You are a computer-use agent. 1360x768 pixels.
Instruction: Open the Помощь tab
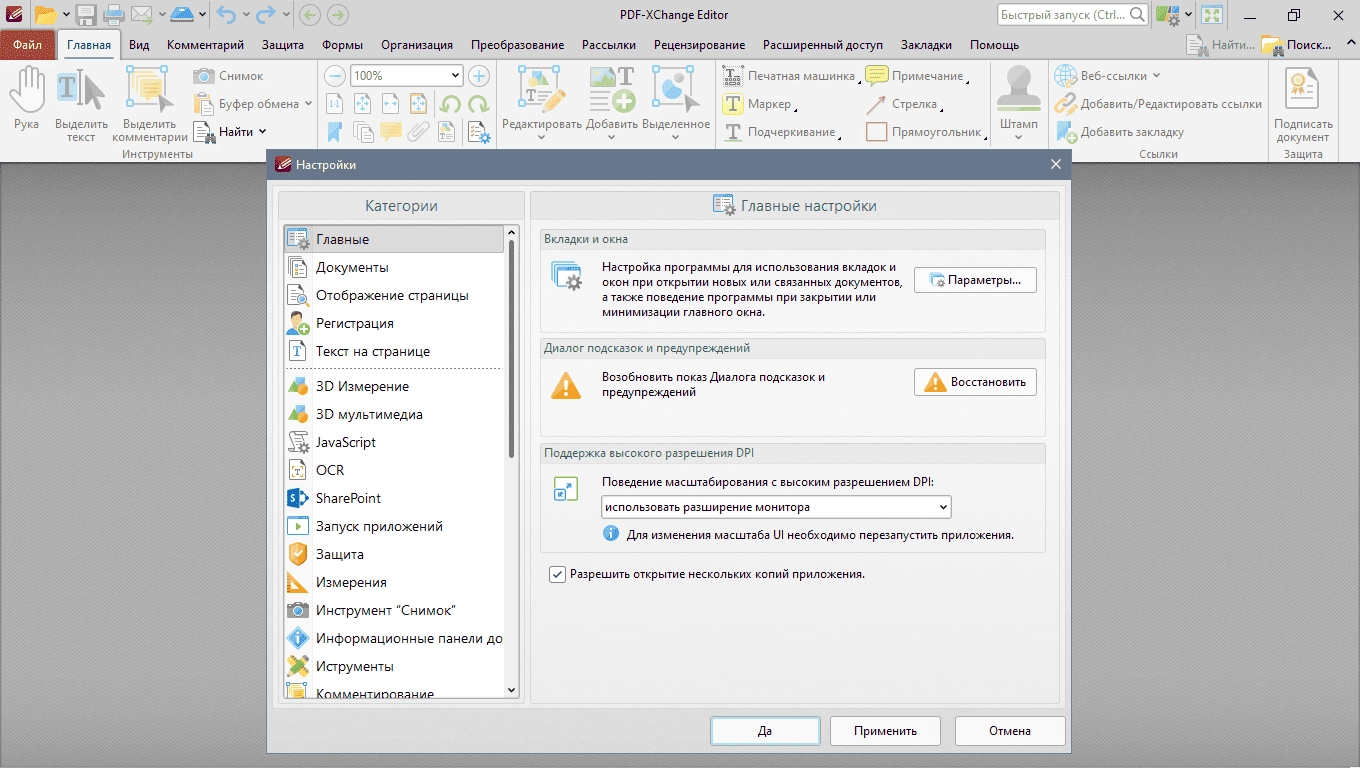pyautogui.click(x=994, y=45)
